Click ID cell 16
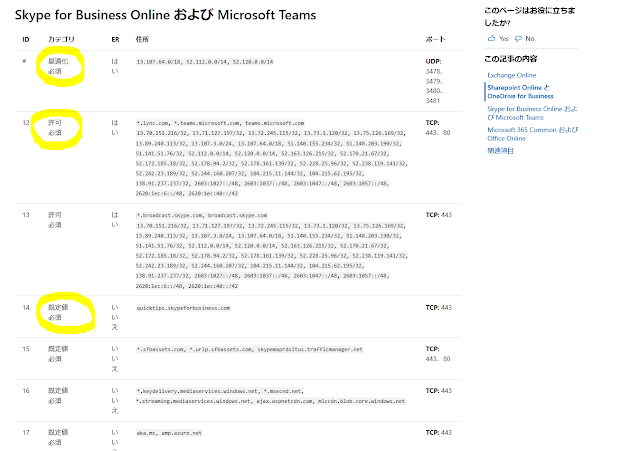 point(26,391)
